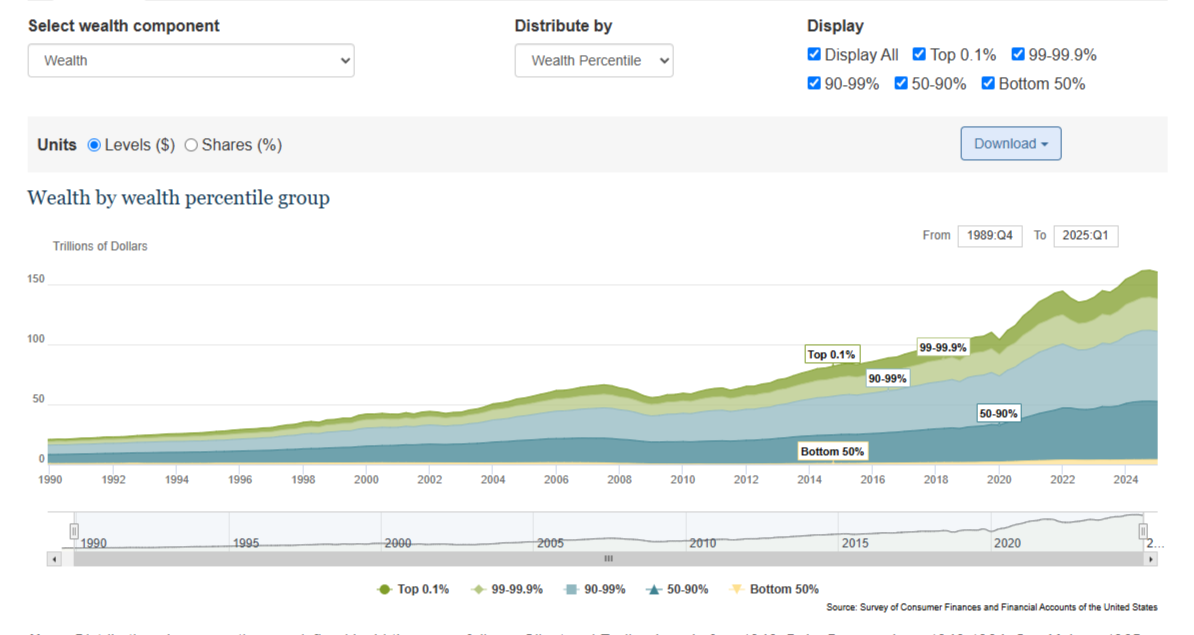Toggle the 99-99.9% display checkbox

[1018, 54]
